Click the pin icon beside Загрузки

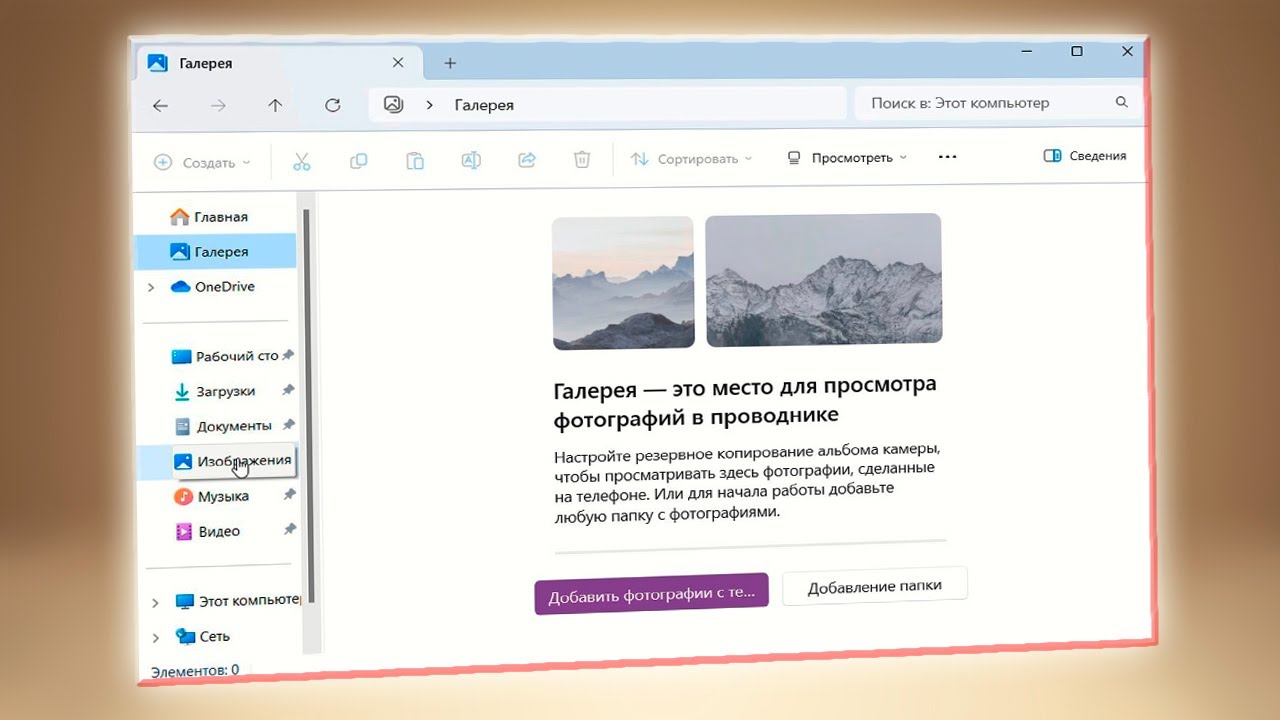point(288,390)
